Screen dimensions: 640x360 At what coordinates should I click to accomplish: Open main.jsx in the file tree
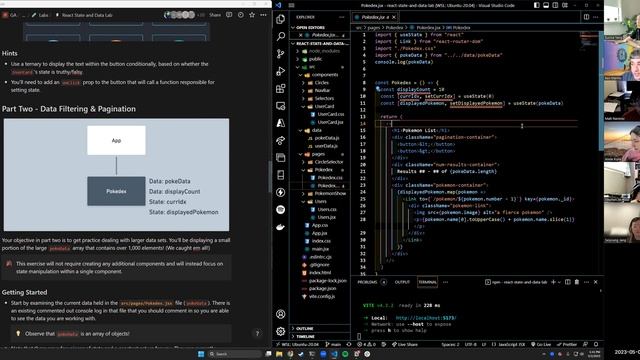[320, 249]
